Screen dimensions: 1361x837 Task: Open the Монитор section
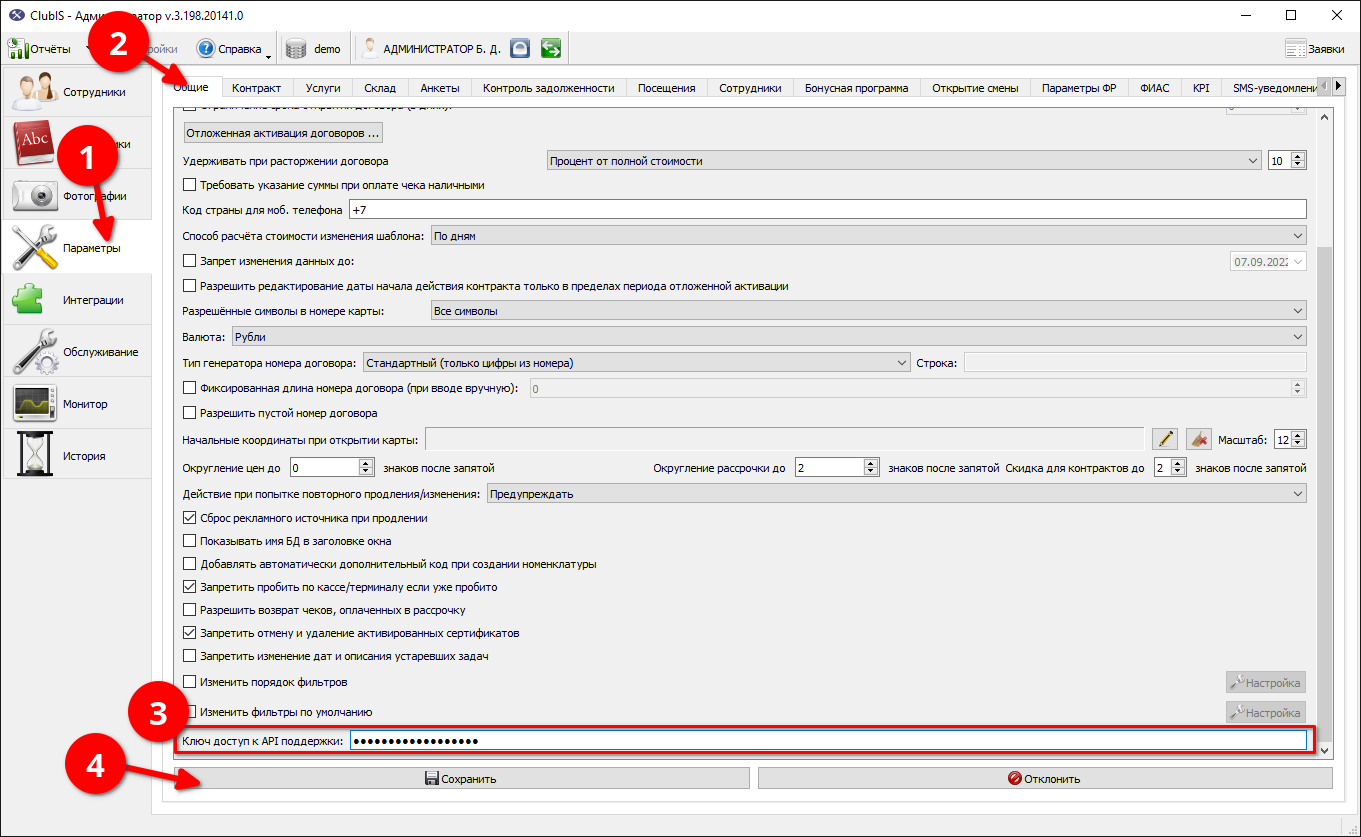click(x=77, y=404)
